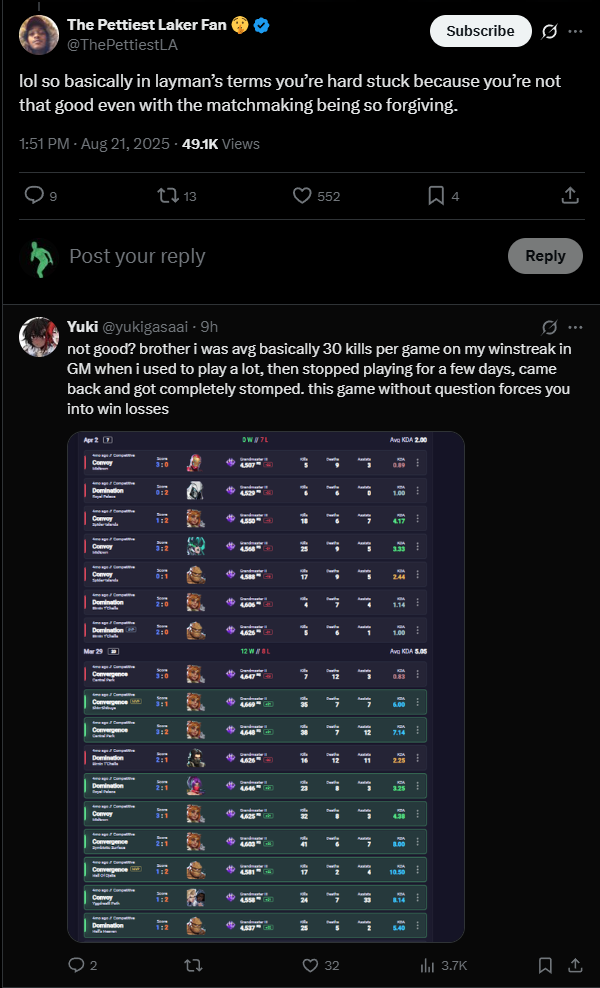This screenshot has width=600, height=988.
Task: Repost Yuki's reply
Action: point(195,965)
